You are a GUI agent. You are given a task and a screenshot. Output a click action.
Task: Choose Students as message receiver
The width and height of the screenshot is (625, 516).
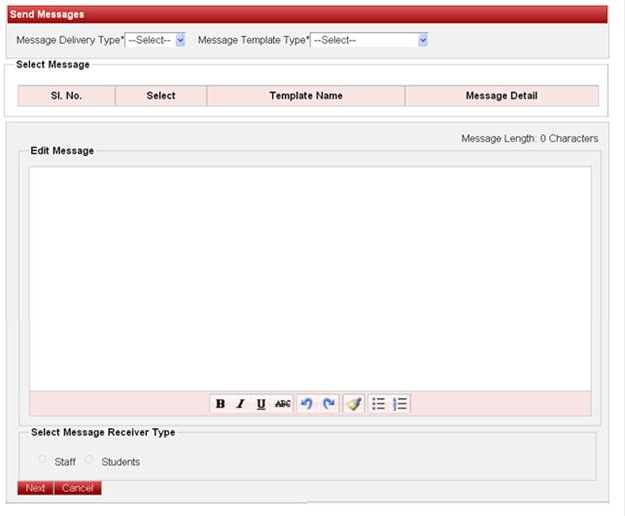(x=90, y=460)
